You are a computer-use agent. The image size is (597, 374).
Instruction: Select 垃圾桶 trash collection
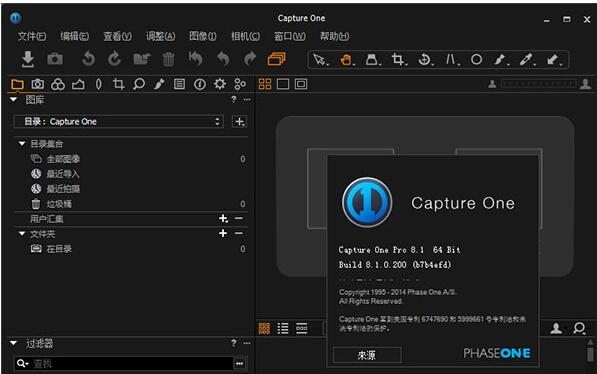coord(59,204)
